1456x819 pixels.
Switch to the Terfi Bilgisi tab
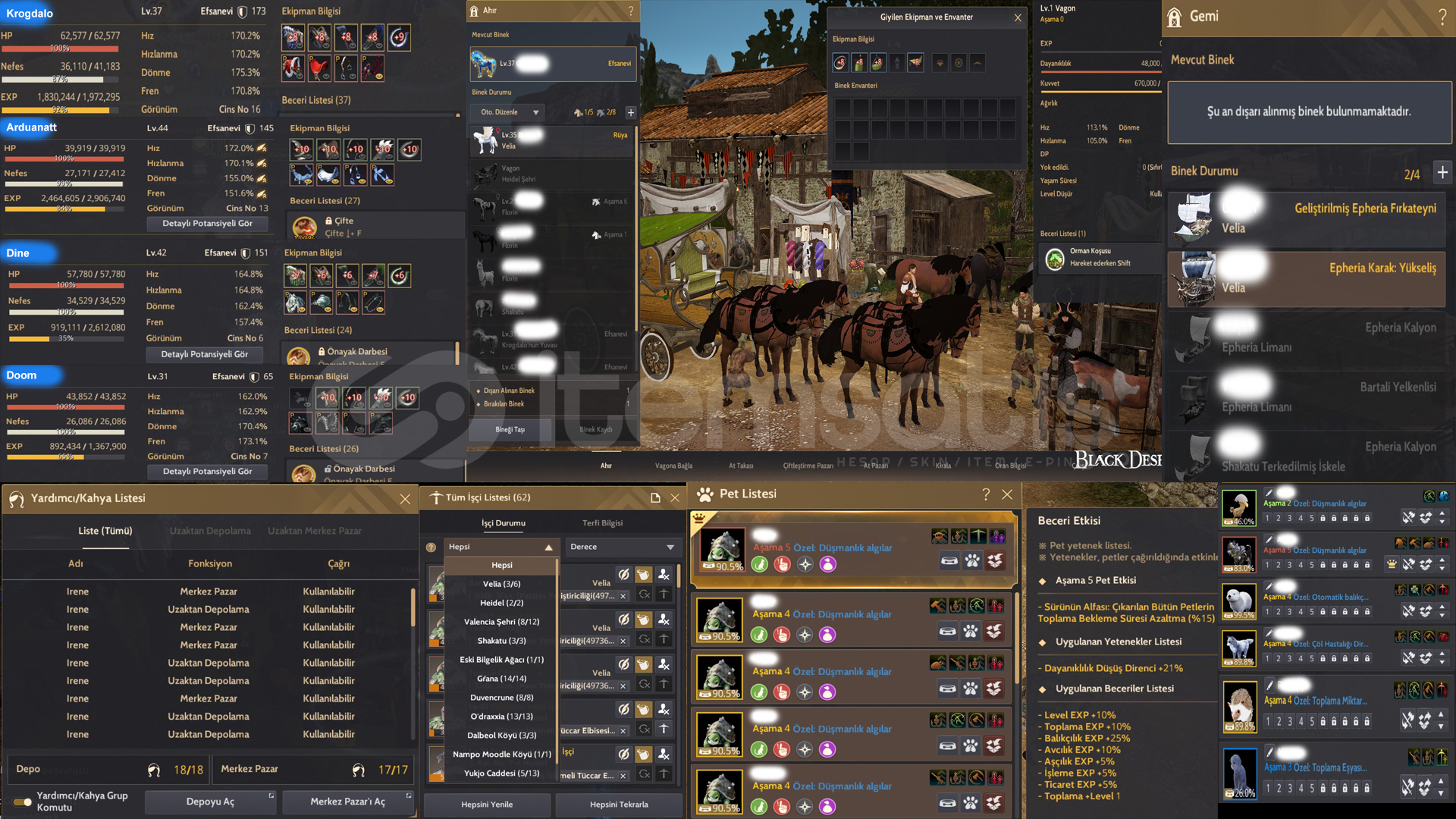tap(602, 522)
